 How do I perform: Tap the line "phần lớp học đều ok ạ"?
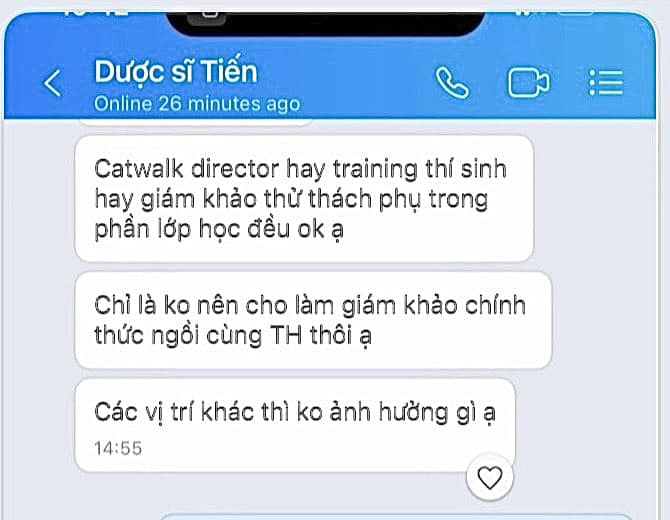219,229
